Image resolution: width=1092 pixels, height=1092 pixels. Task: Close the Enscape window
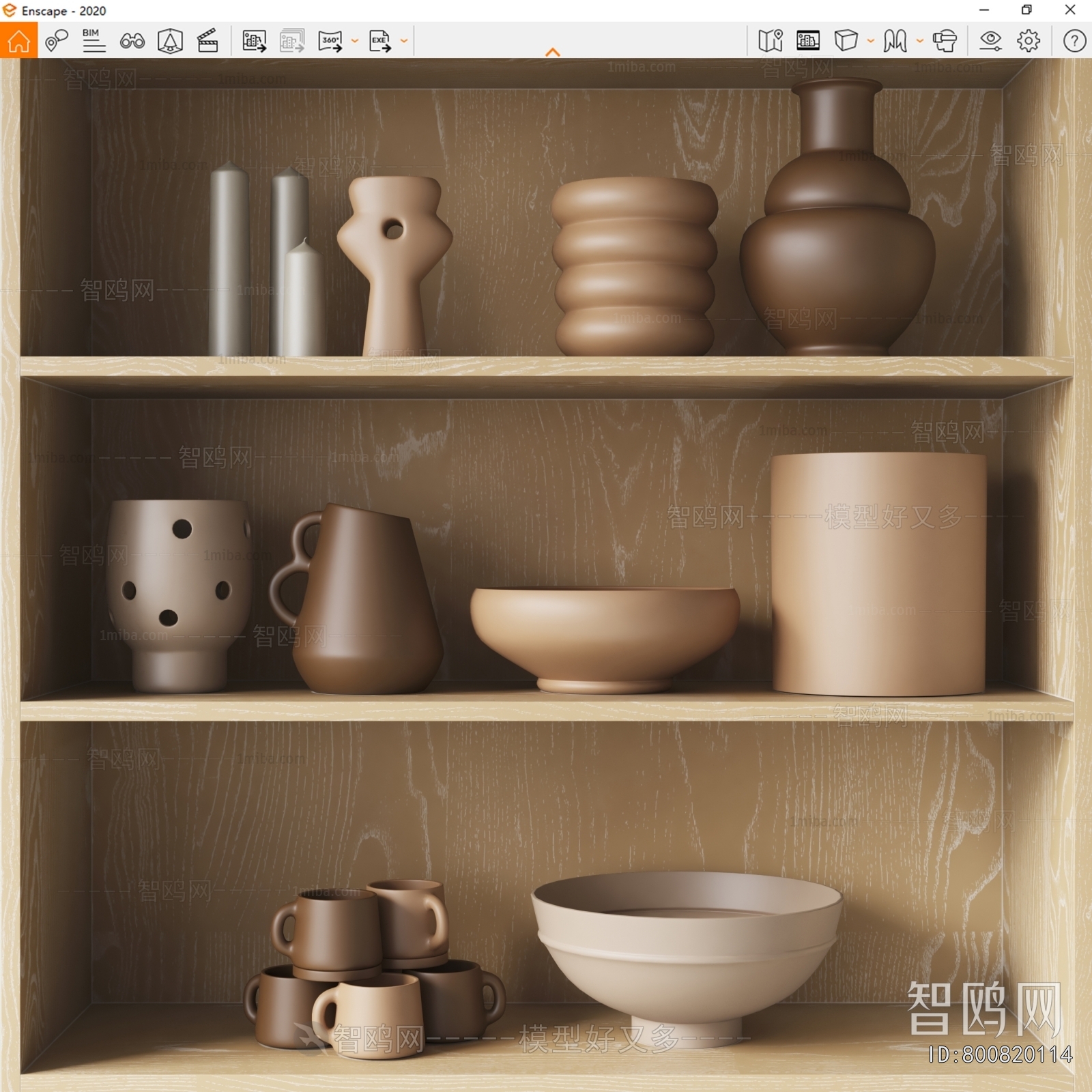click(x=1070, y=10)
